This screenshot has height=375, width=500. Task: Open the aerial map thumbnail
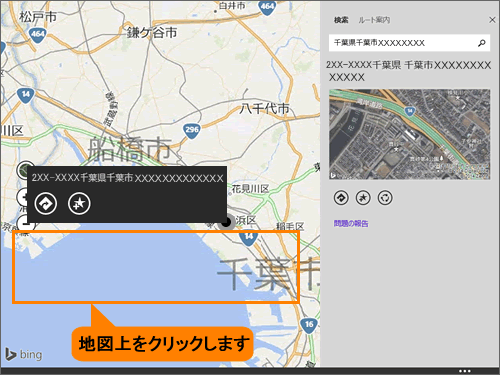[x=409, y=134]
